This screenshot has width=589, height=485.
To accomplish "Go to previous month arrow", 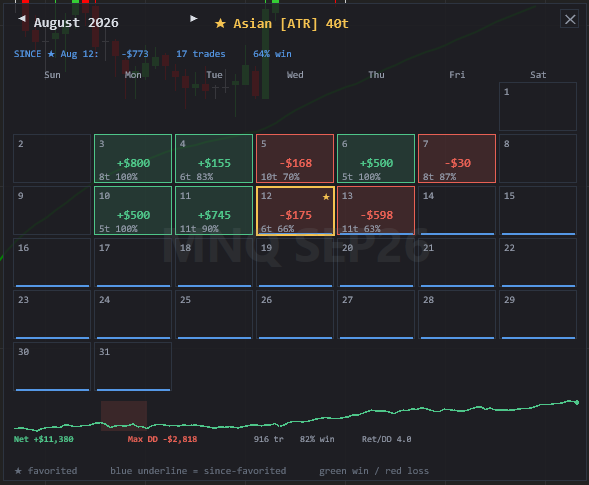I will click(x=22, y=18).
